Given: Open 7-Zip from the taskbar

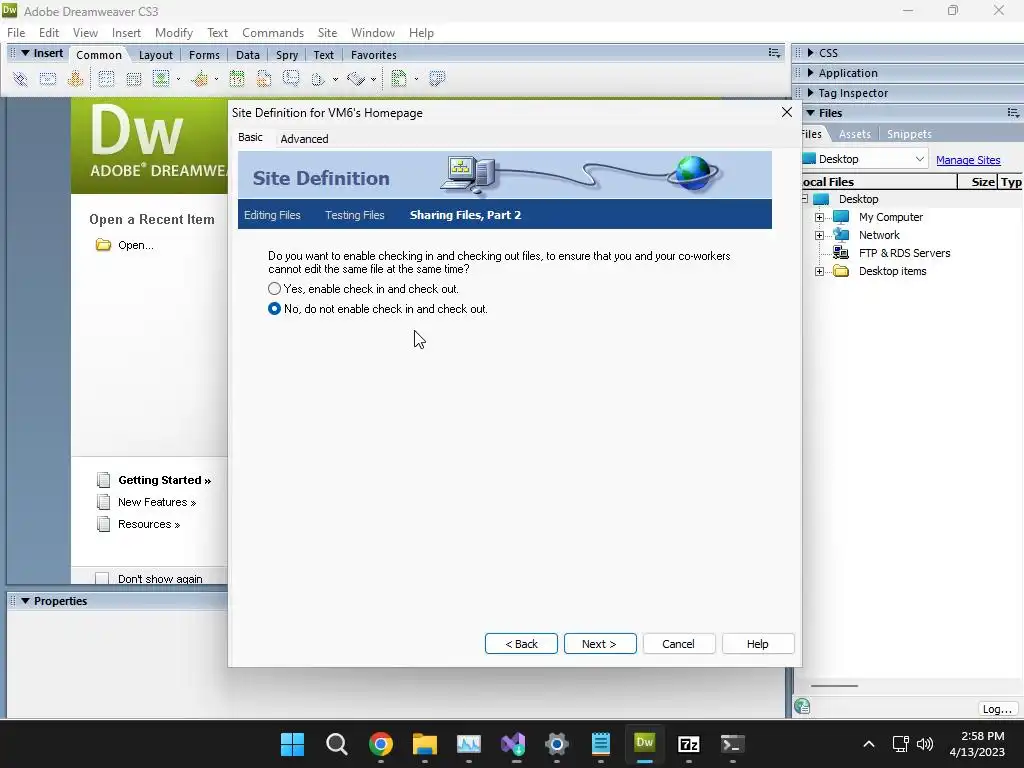Looking at the screenshot, I should coord(688,744).
